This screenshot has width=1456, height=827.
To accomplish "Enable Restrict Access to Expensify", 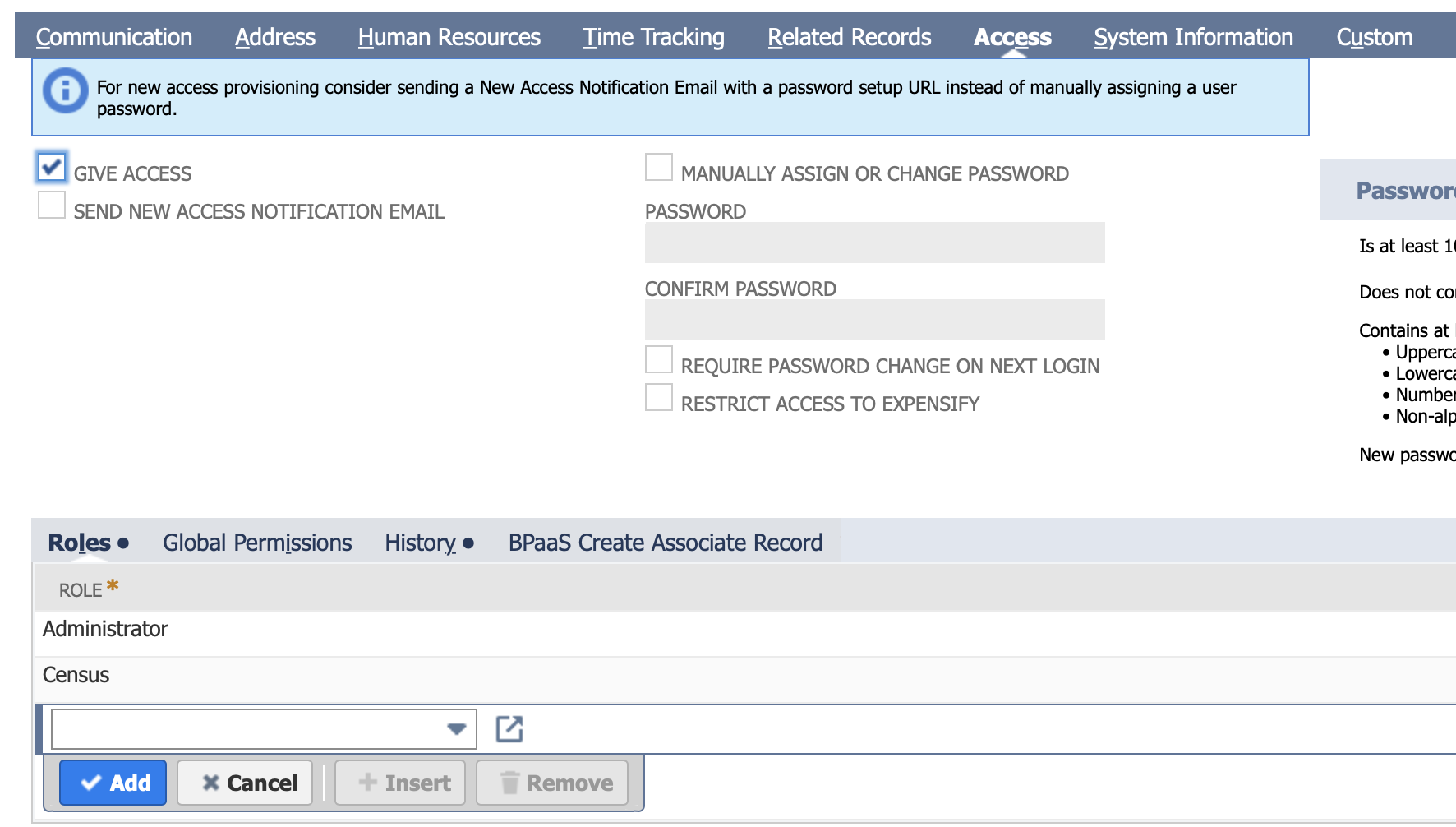I will click(x=659, y=397).
